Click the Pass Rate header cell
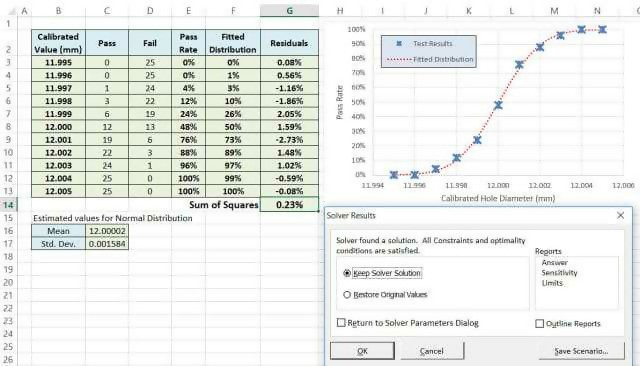The image size is (640, 366). coord(188,43)
